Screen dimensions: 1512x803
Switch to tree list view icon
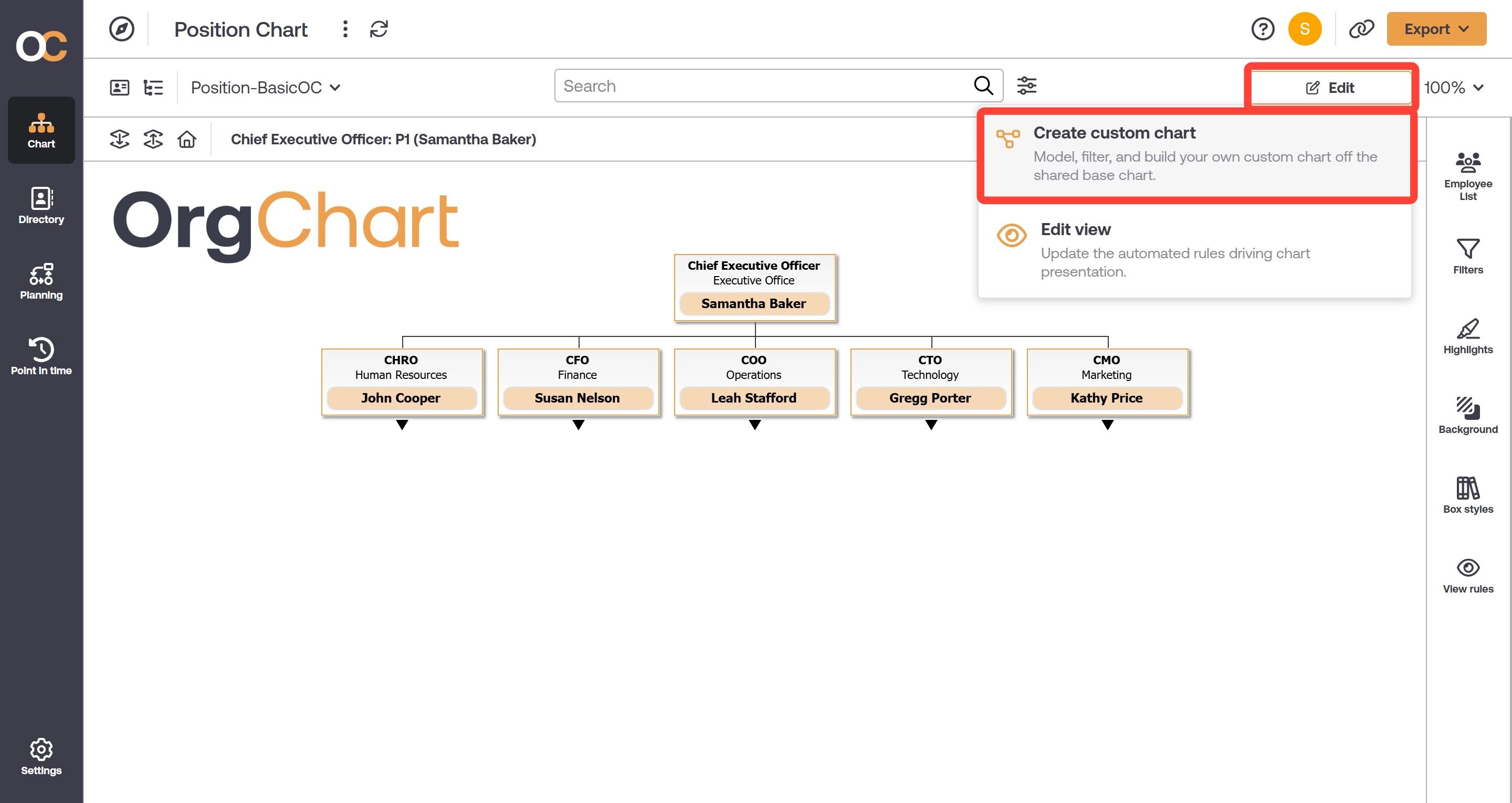pyautogui.click(x=153, y=88)
